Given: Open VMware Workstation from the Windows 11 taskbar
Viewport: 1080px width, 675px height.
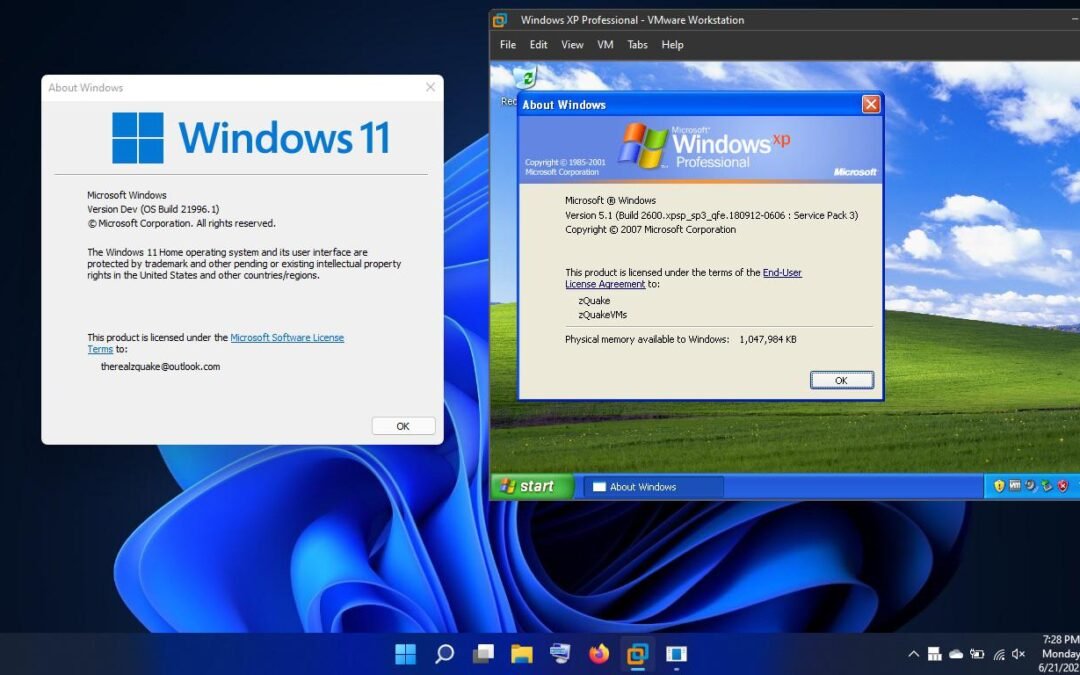Looking at the screenshot, I should click(x=637, y=654).
